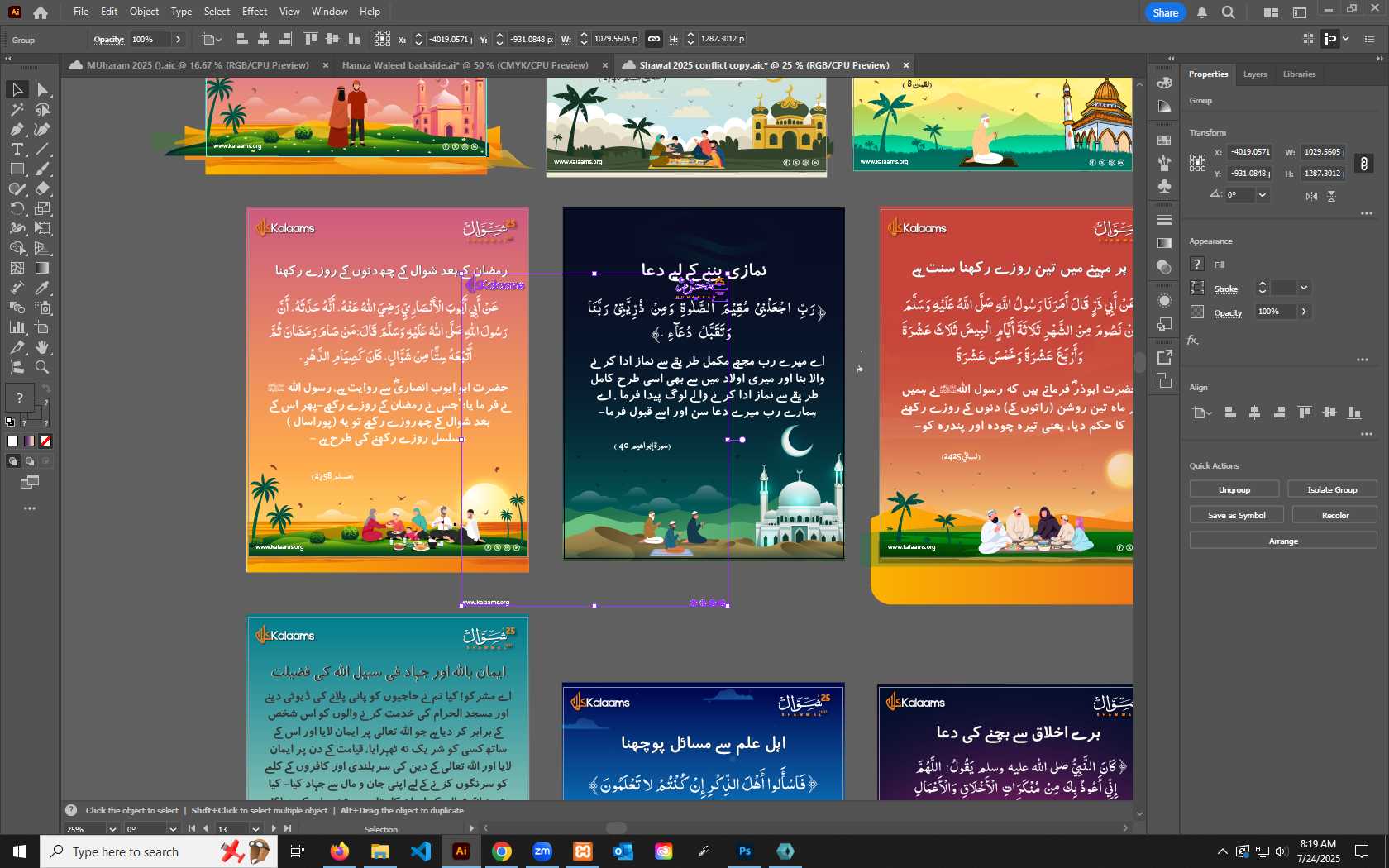This screenshot has width=1389, height=868.
Task: Toggle the constrain proportions link in Properties
Action: point(1364,164)
